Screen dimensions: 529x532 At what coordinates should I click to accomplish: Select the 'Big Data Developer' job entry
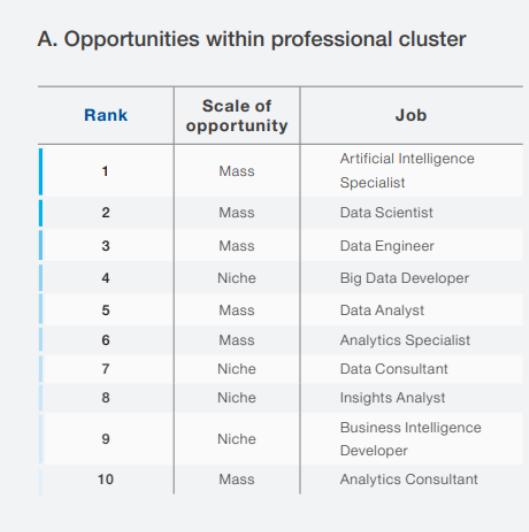coord(404,278)
